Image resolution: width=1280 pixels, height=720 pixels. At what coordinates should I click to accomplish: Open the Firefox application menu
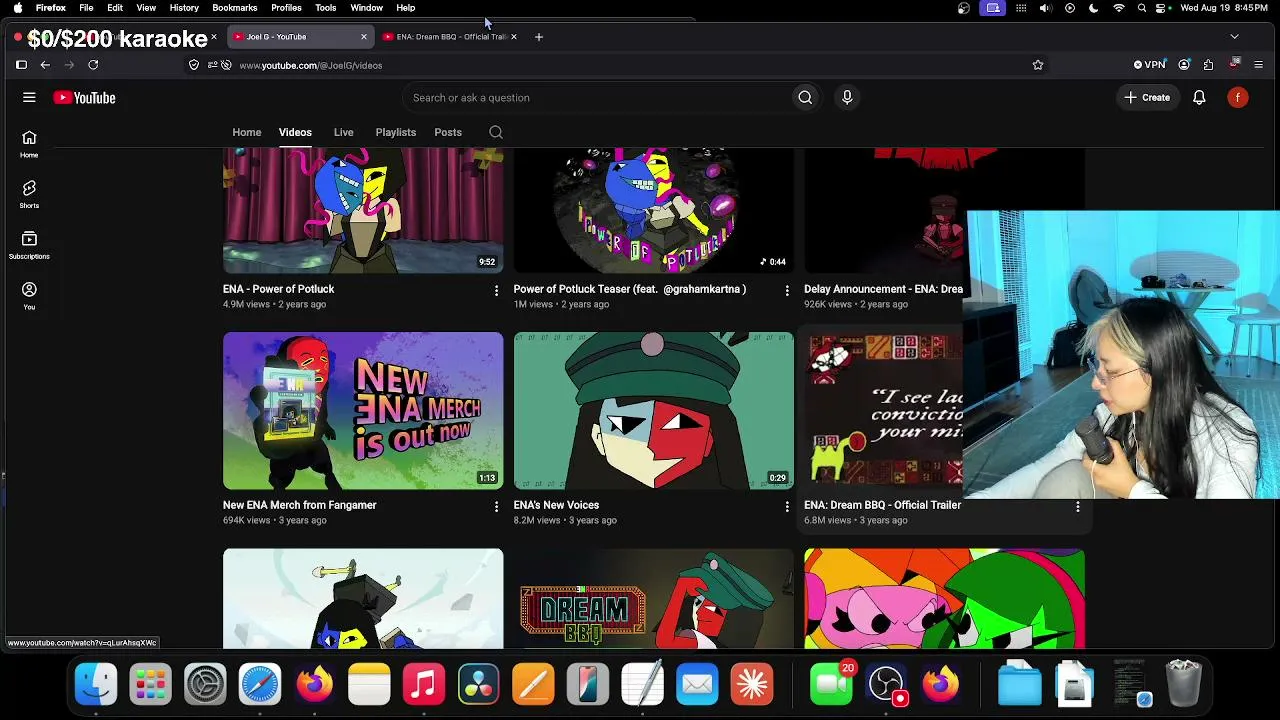click(x=1258, y=65)
